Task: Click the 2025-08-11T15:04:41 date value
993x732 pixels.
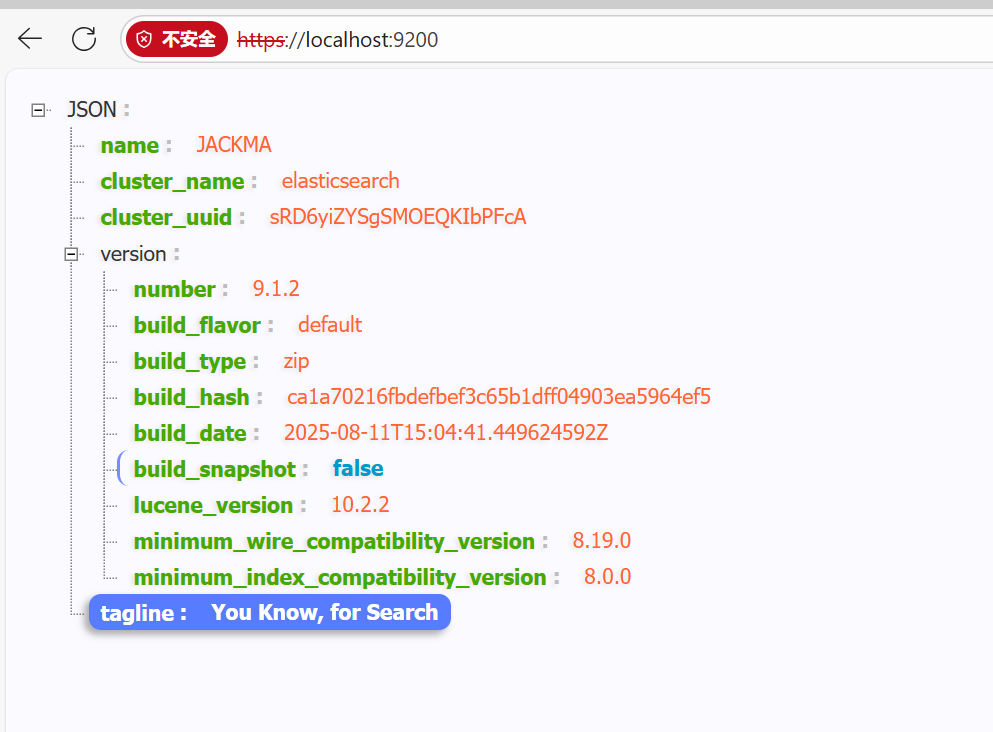Action: [446, 433]
